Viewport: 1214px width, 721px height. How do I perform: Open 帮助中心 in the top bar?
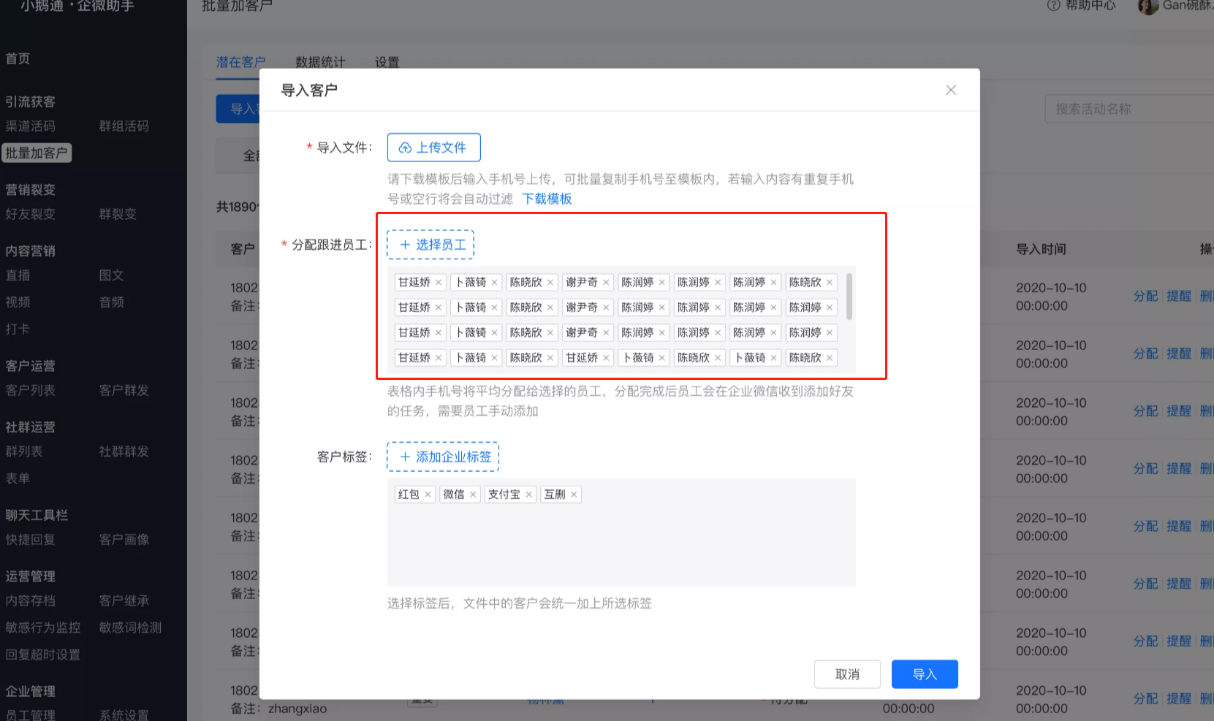click(x=1081, y=6)
